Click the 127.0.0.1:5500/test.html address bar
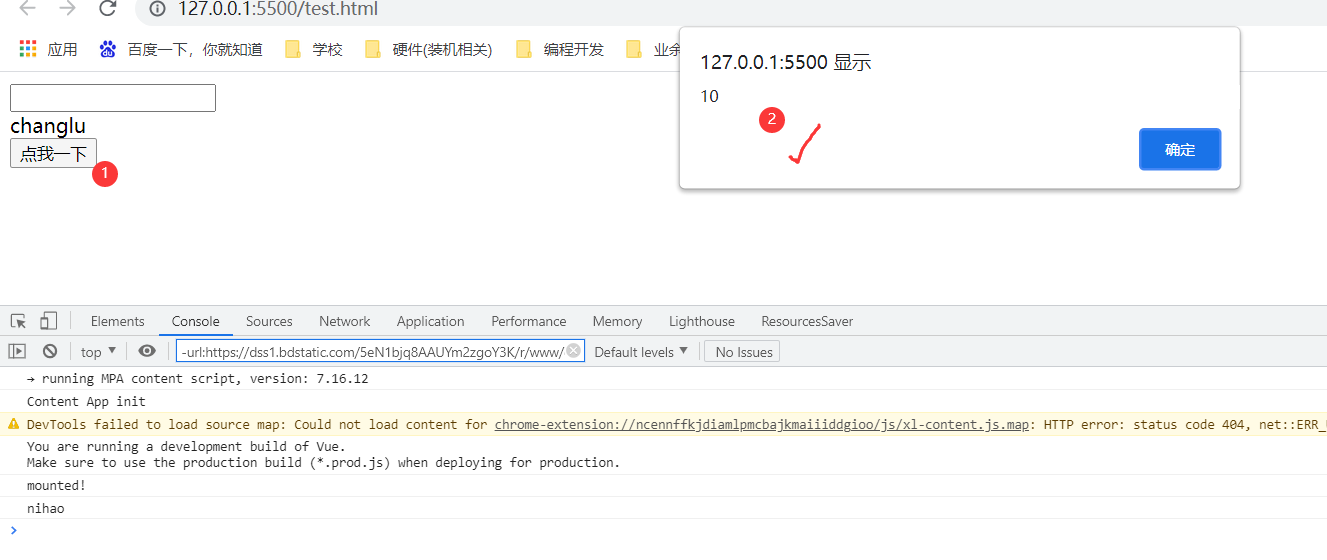1327x560 pixels. pyautogui.click(x=278, y=10)
